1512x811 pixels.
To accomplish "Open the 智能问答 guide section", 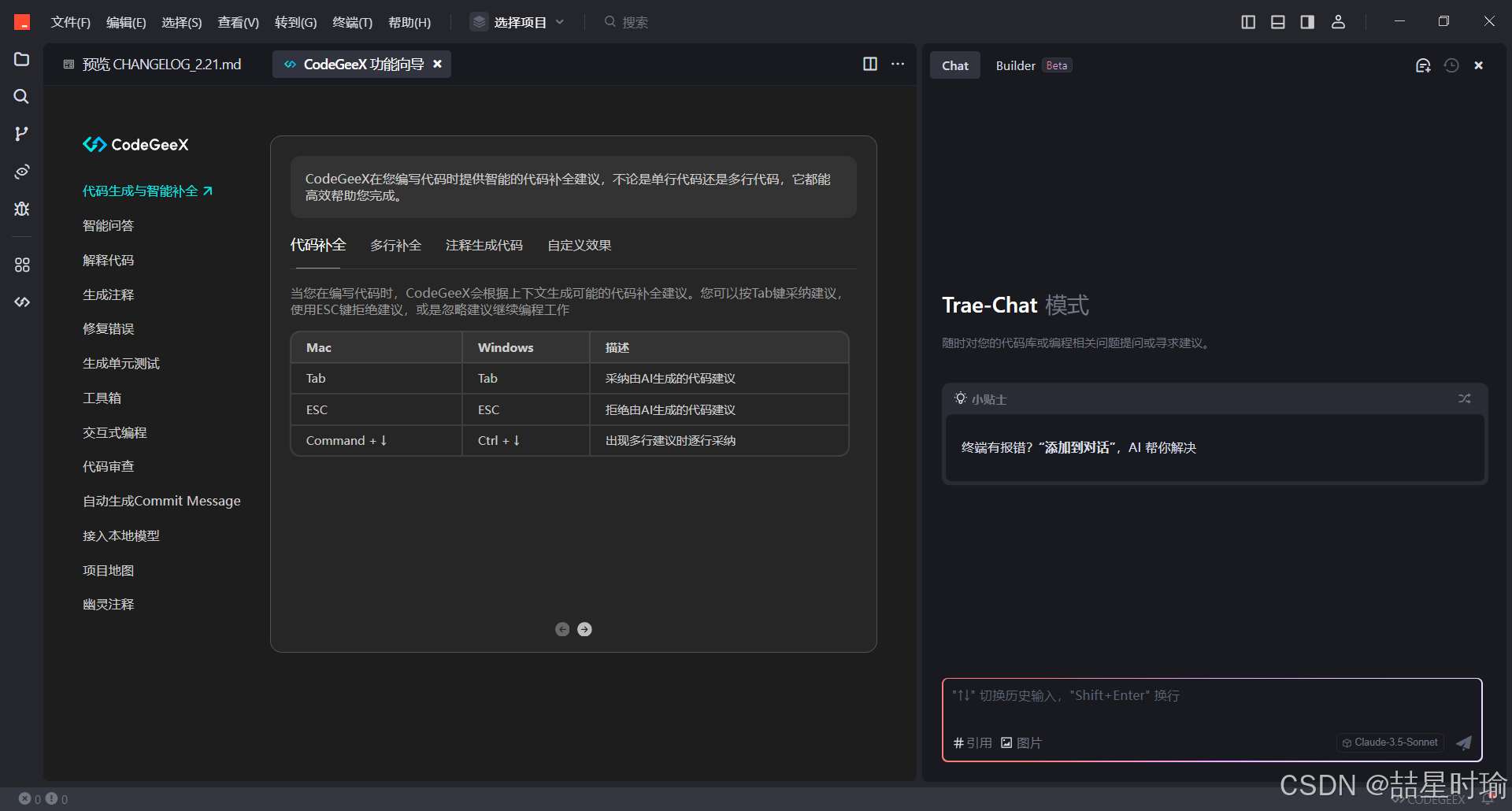I will 108,226.
